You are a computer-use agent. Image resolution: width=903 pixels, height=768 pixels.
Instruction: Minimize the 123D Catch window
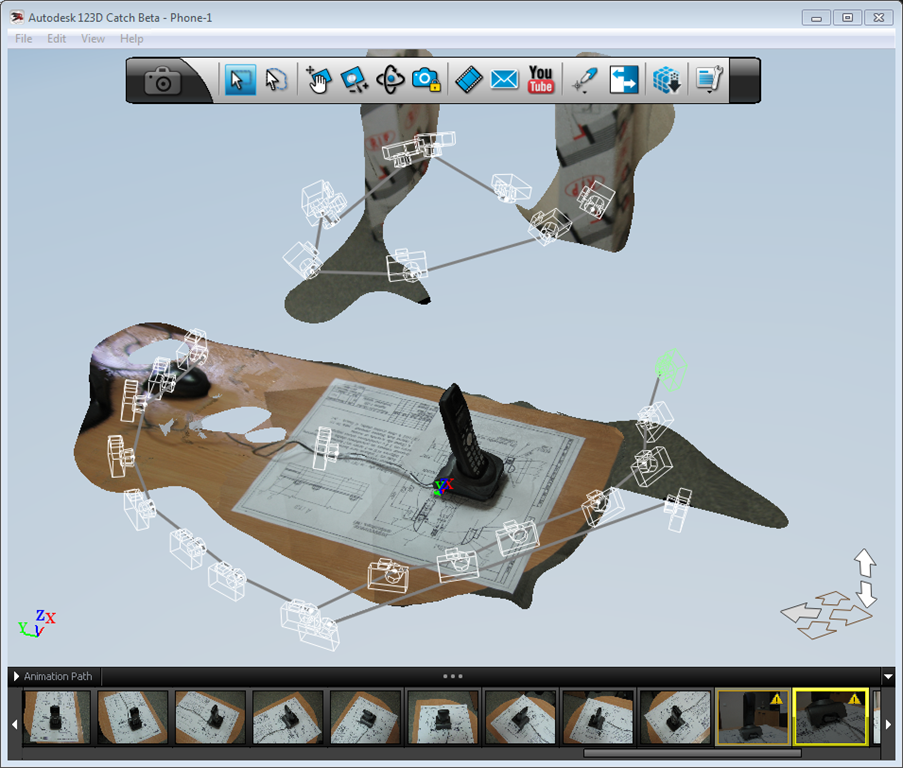click(x=816, y=18)
